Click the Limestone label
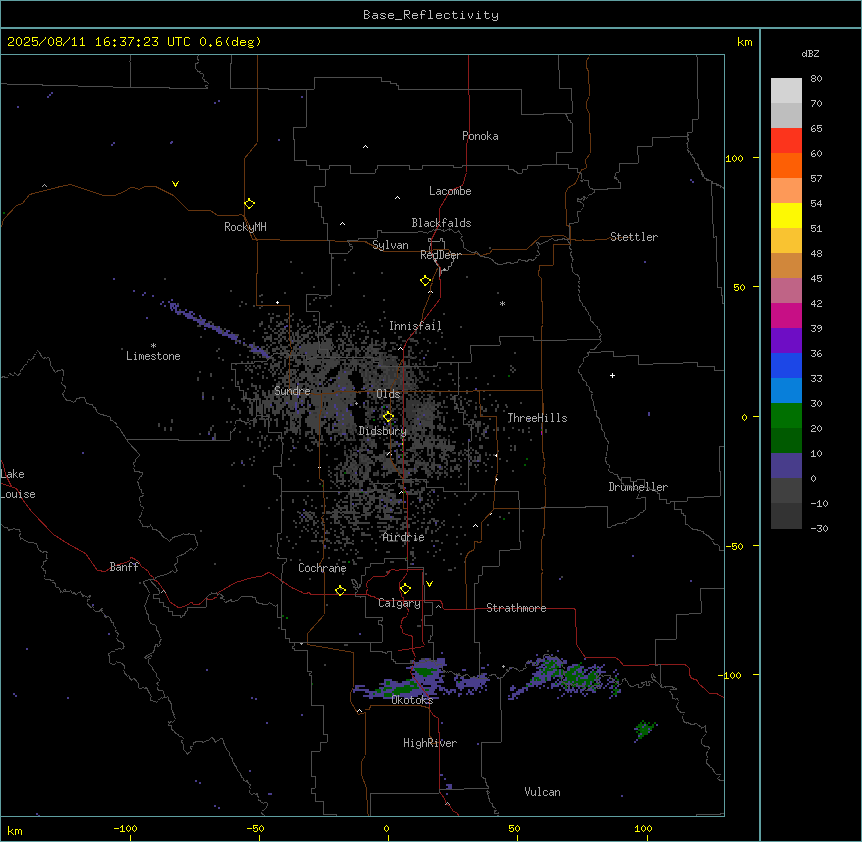862x842 pixels. [153, 356]
